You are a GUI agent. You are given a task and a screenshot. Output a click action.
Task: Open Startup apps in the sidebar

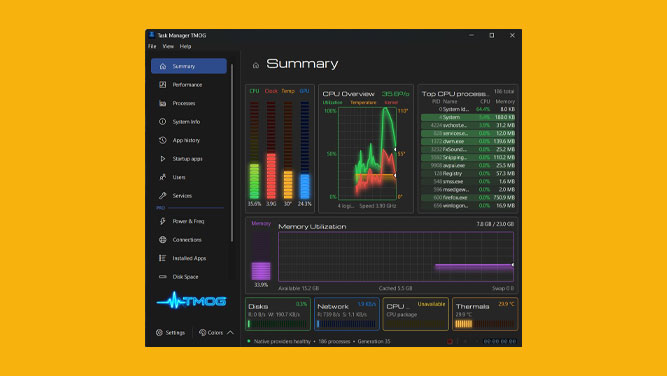click(188, 159)
